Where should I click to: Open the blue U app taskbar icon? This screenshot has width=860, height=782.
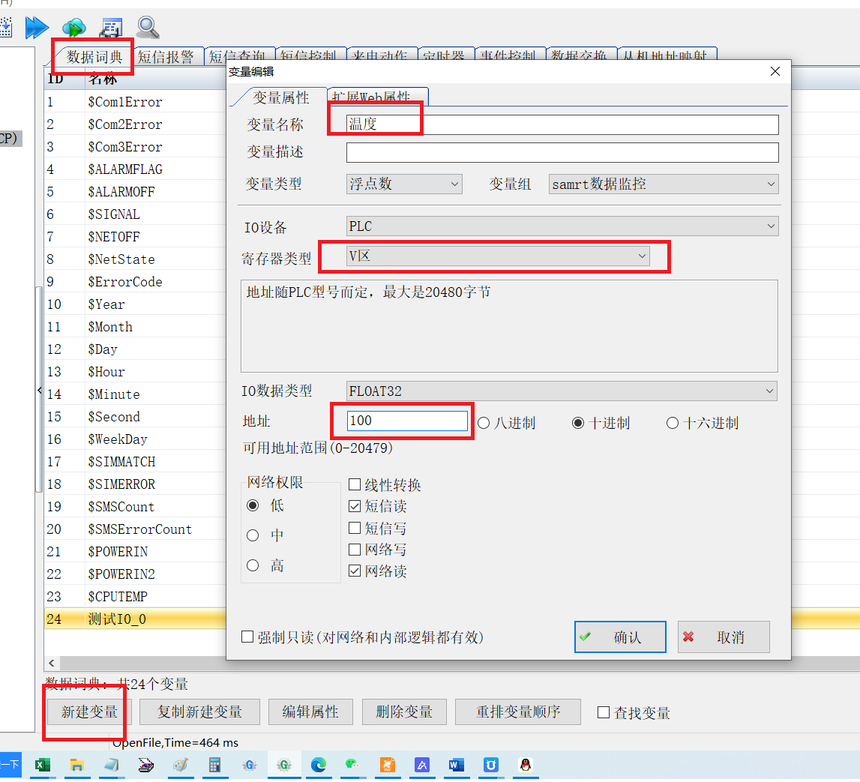tap(491, 764)
